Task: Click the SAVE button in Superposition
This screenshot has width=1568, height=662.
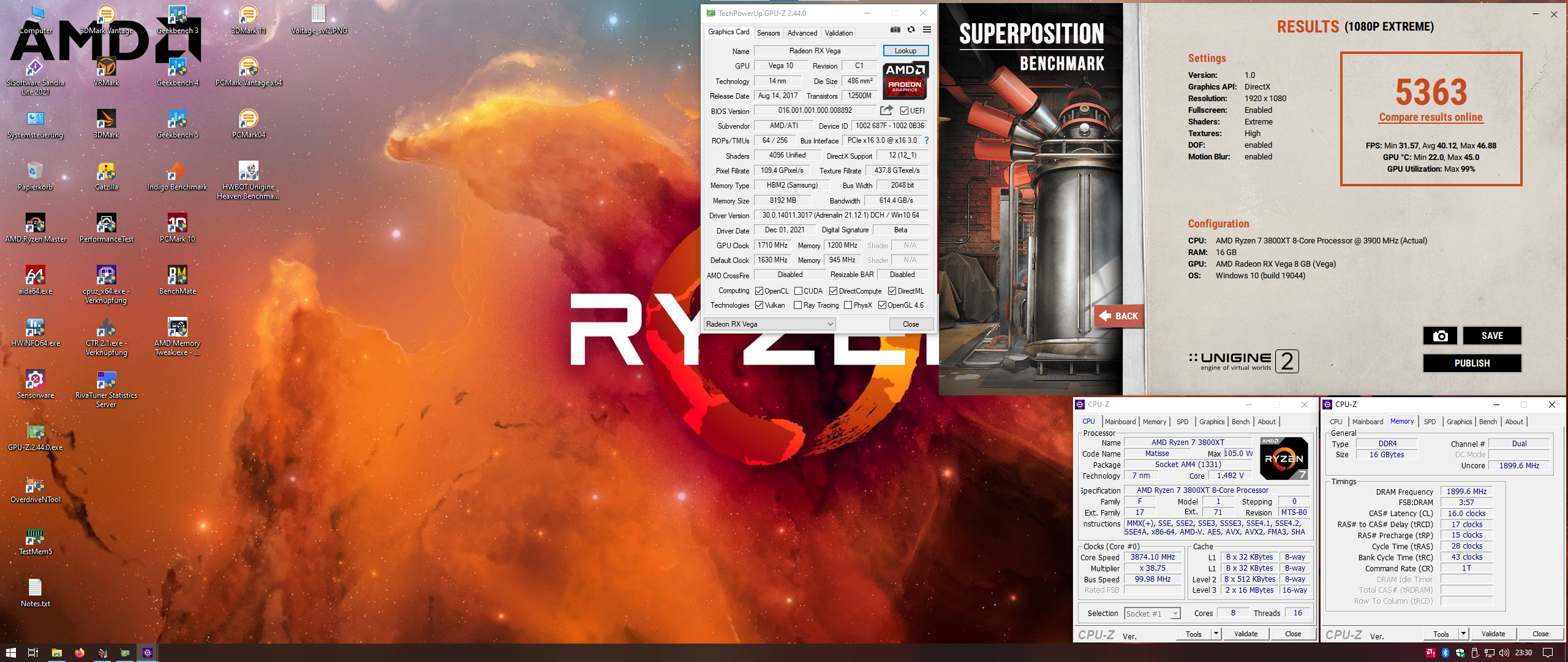Action: click(1492, 335)
